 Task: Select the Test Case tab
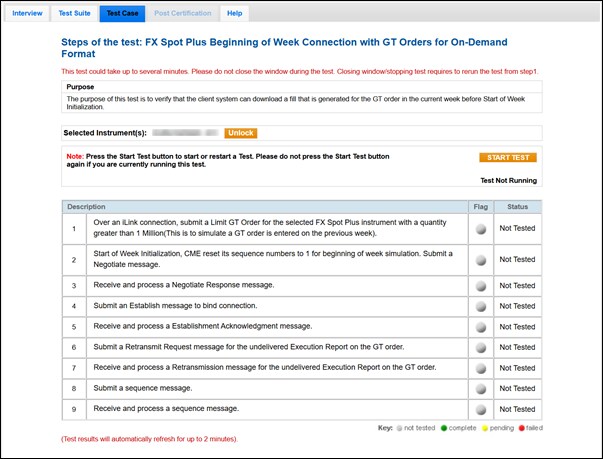122,13
